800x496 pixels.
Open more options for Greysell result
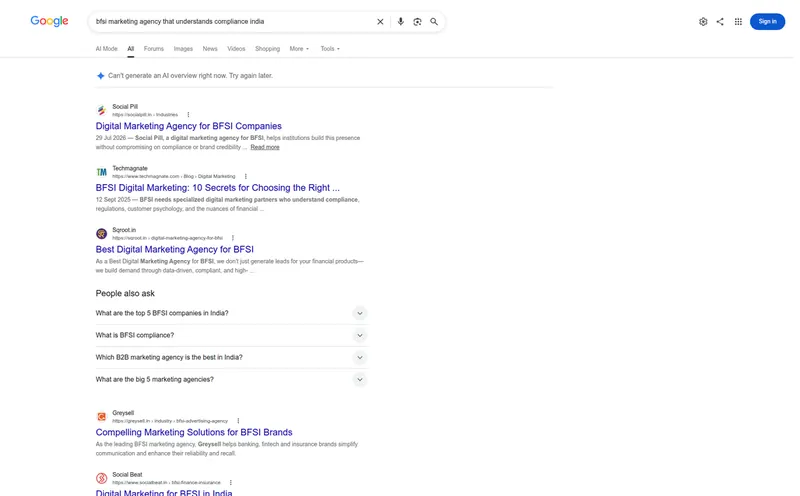pyautogui.click(x=238, y=421)
